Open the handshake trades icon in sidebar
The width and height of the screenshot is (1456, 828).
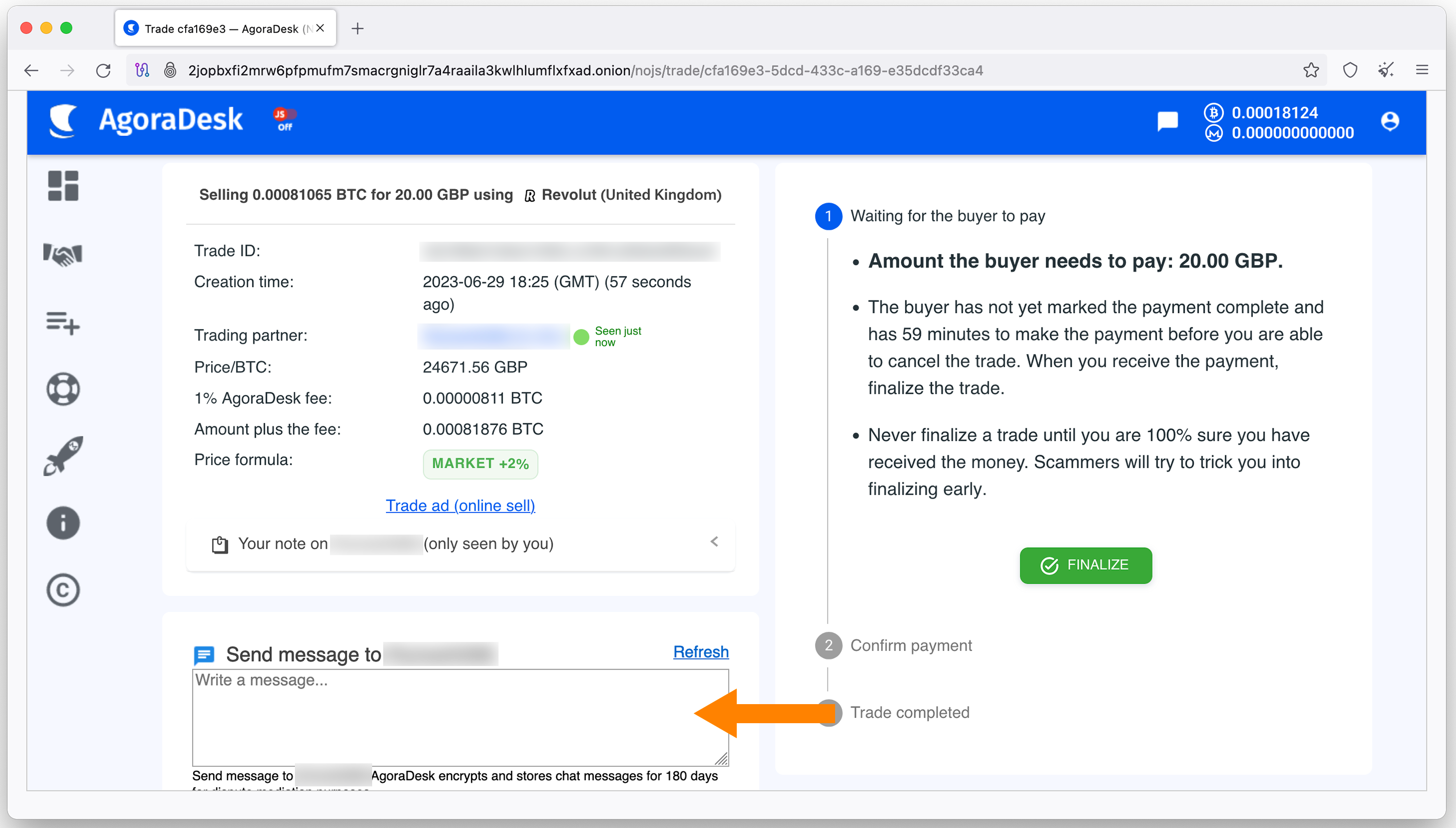coord(63,254)
